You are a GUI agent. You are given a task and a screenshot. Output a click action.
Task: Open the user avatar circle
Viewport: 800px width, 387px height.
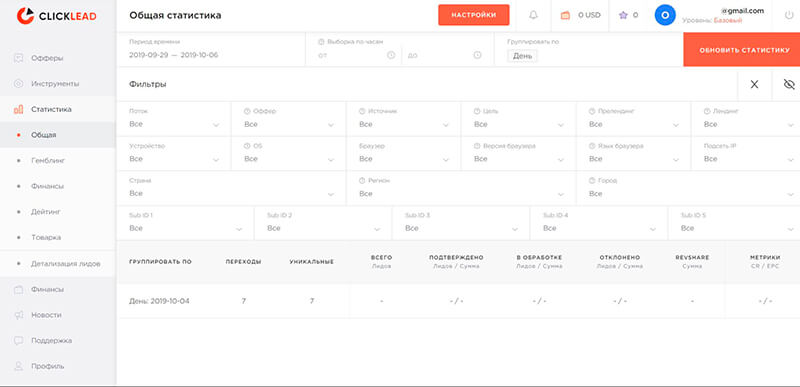click(x=665, y=15)
